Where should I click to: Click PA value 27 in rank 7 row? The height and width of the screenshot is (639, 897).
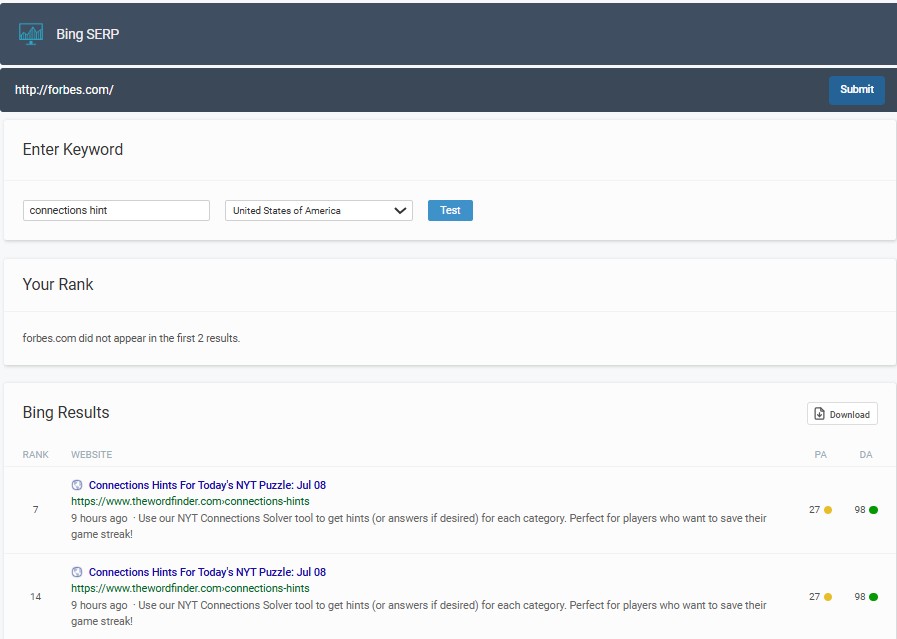tap(815, 510)
